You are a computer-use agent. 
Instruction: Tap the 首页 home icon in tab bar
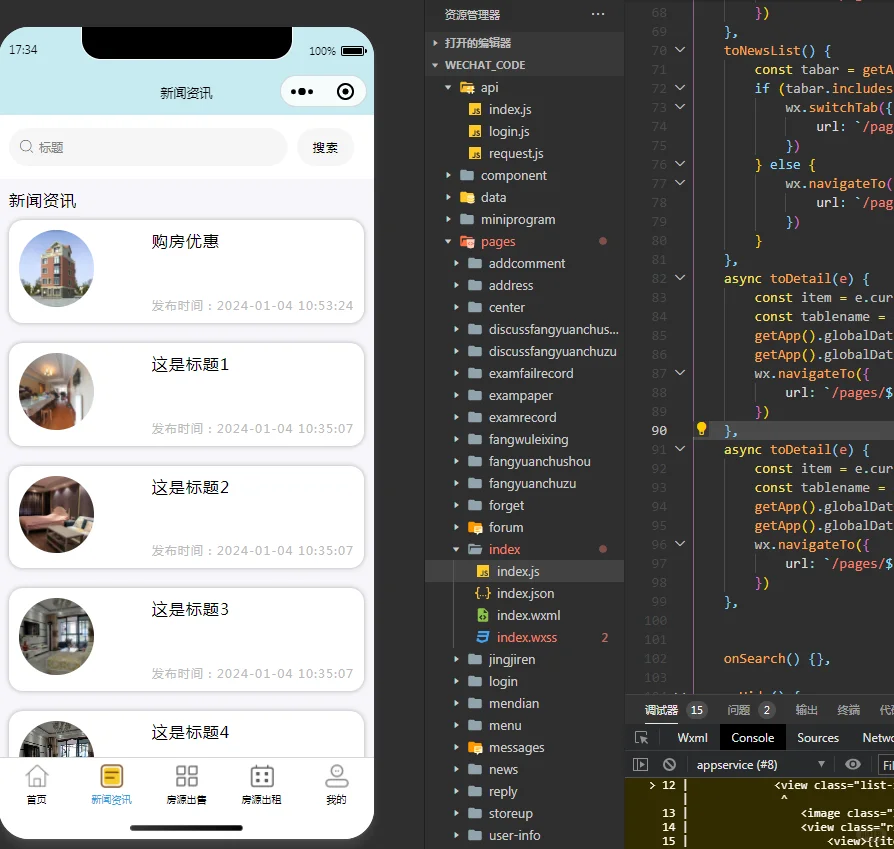36,775
